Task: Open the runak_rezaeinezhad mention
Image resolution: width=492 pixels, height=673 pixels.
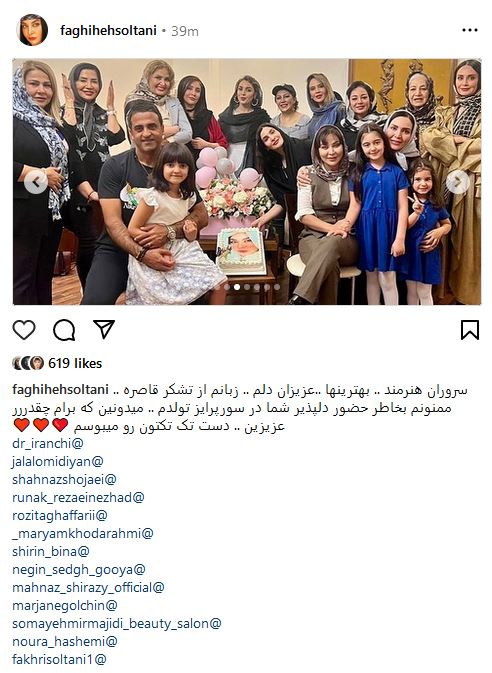Action: pyautogui.click(x=78, y=497)
